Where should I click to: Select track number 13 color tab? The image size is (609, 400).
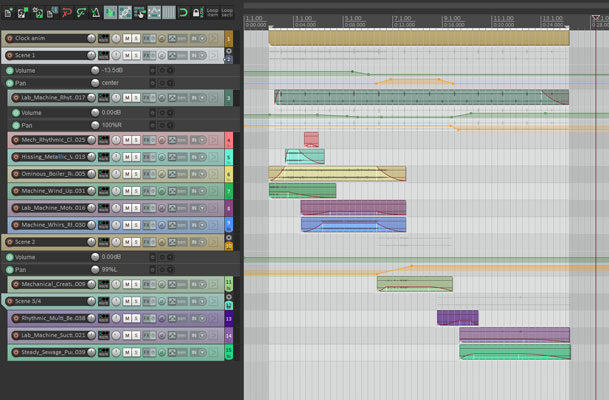click(x=229, y=318)
